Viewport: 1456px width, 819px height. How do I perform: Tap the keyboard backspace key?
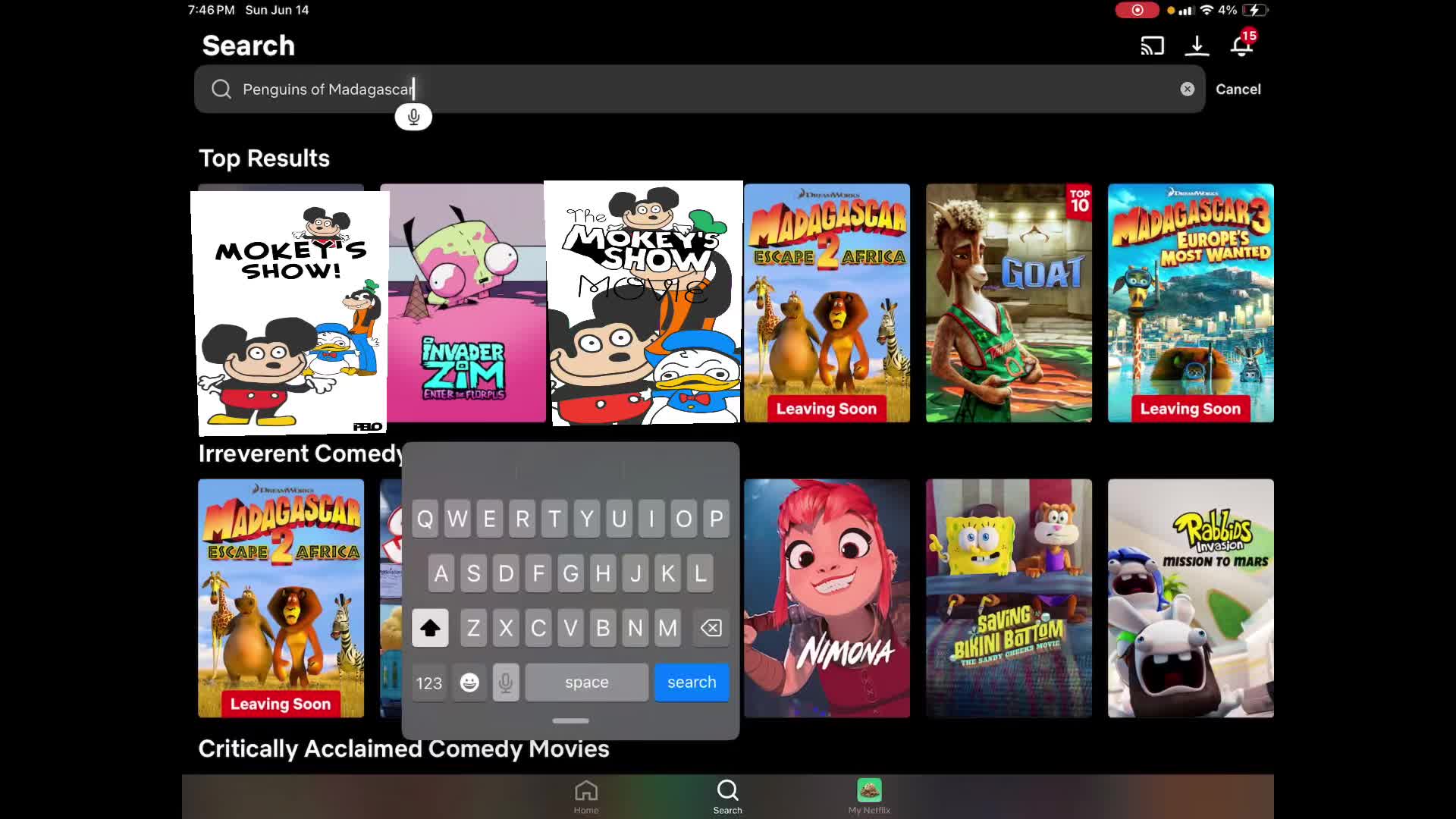click(x=711, y=628)
